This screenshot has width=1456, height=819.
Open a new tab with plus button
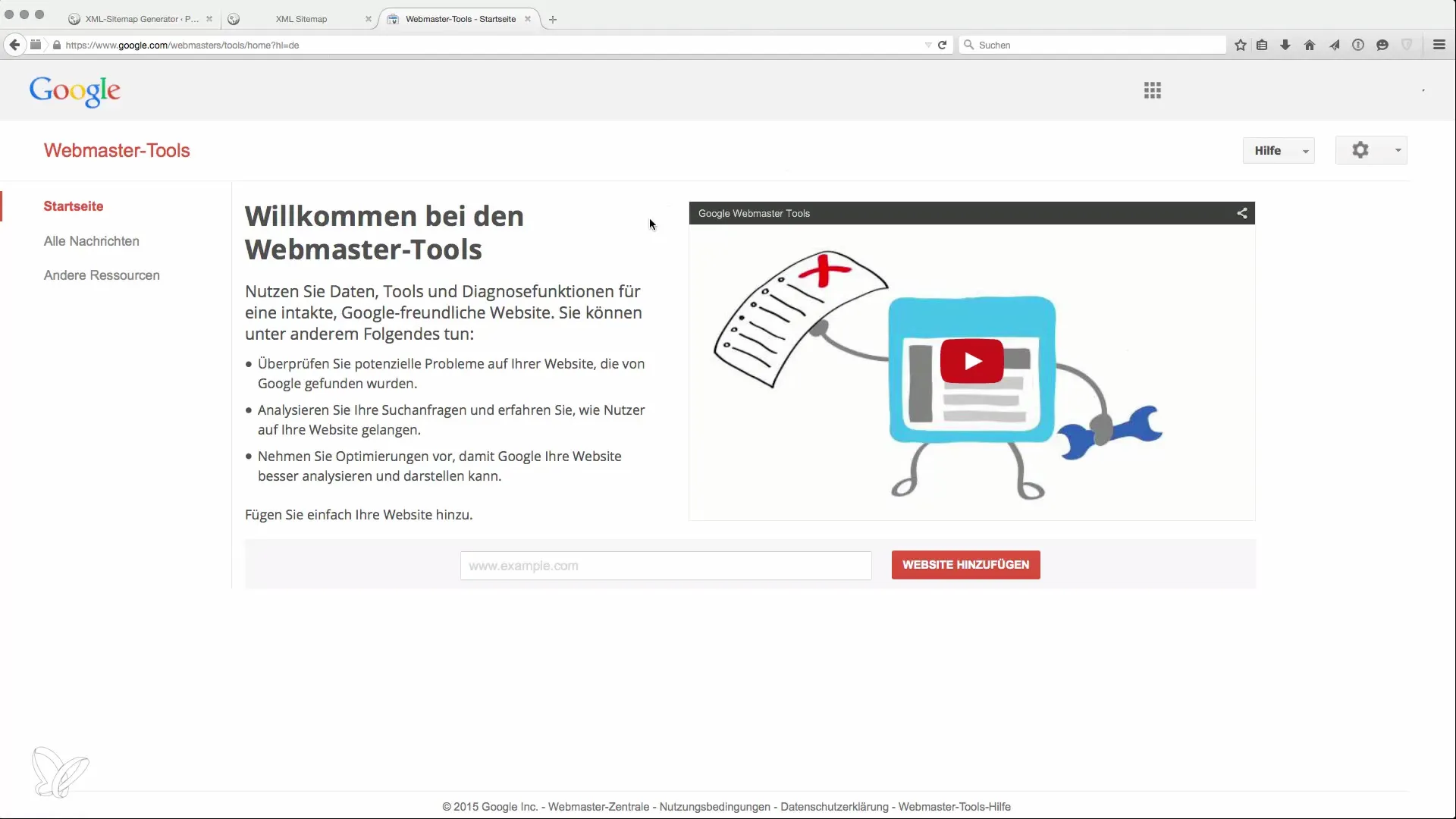553,20
